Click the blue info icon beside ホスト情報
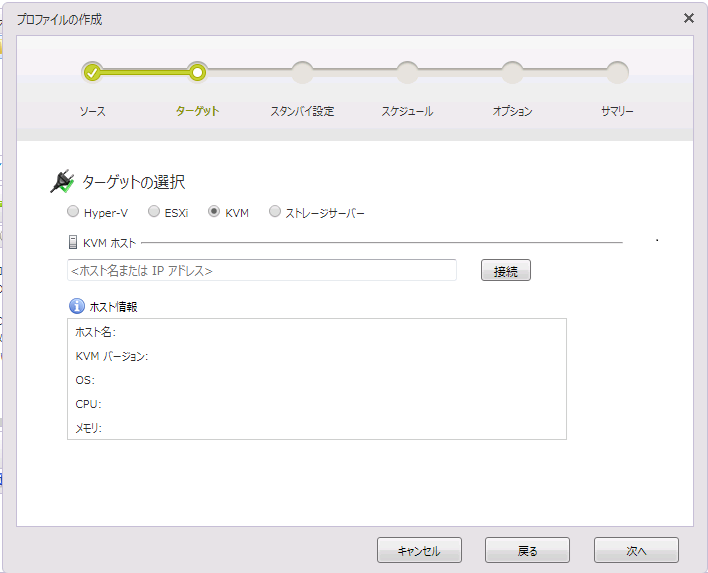Image resolution: width=708 pixels, height=573 pixels. point(77,306)
